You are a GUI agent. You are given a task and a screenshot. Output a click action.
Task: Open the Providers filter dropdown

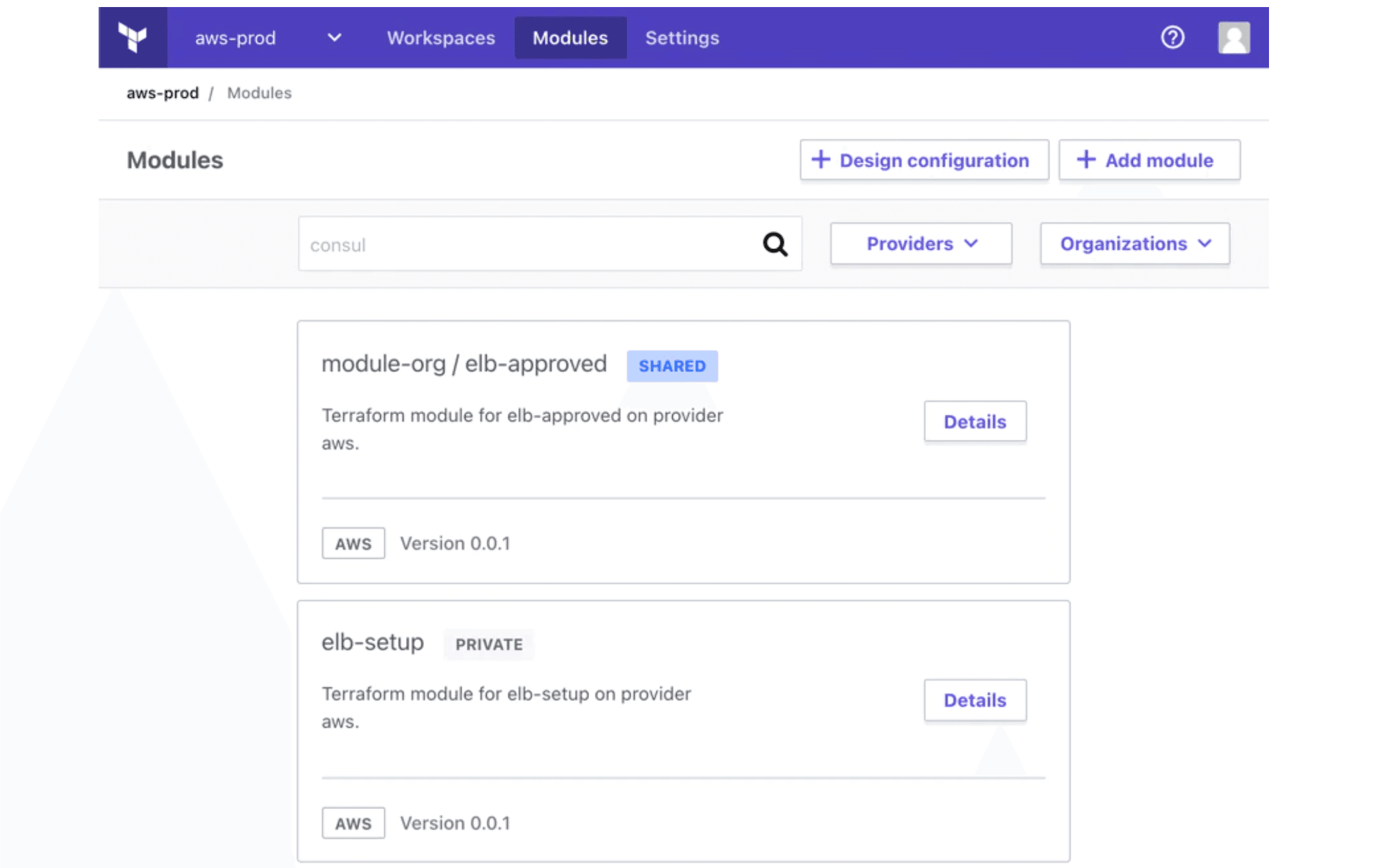921,244
